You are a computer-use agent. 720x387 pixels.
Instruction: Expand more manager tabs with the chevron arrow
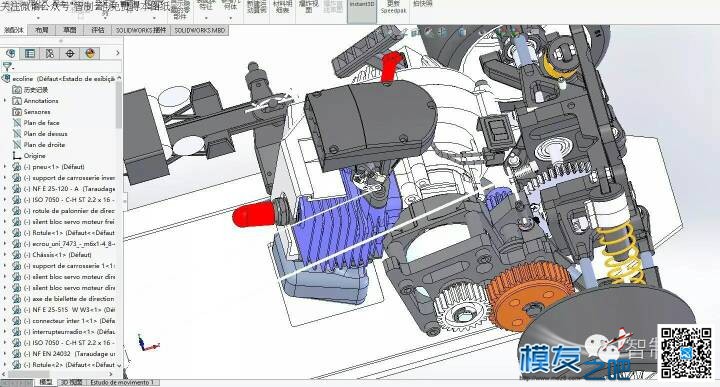point(118,53)
